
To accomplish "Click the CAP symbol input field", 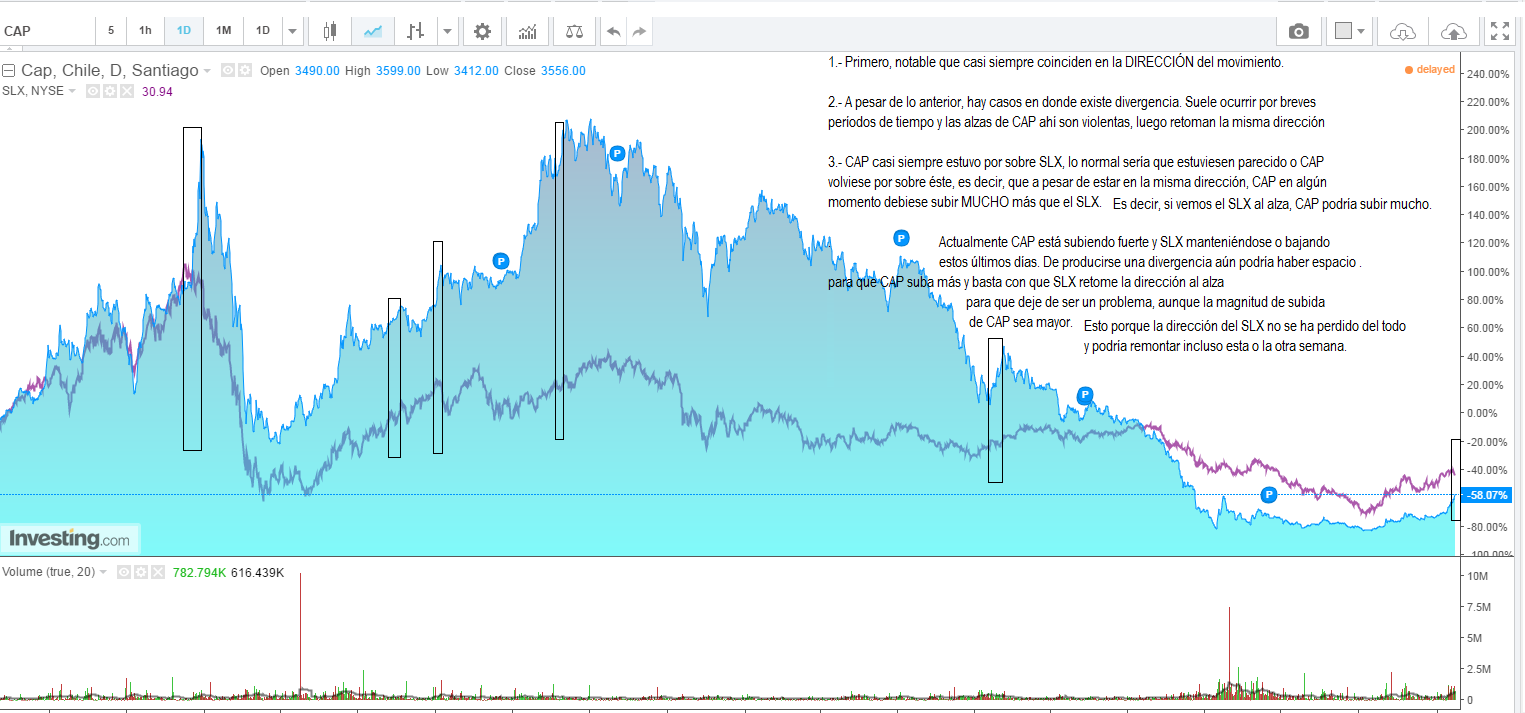I will 48,31.
